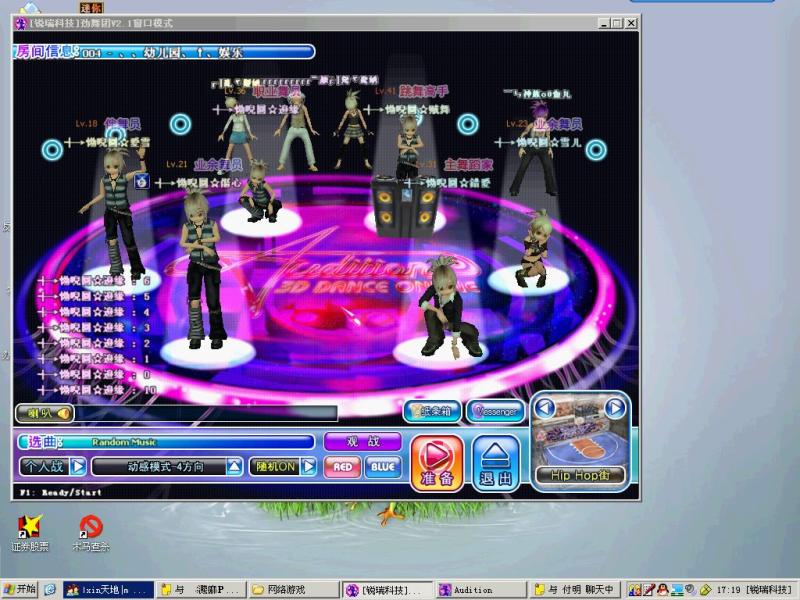
Task: Select the 职业舞员 player title
Action: tap(277, 91)
